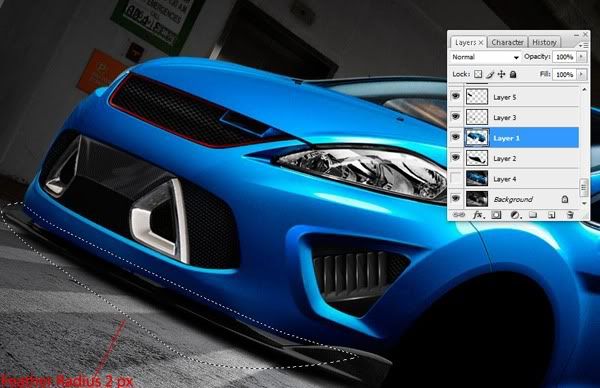Click the Lock image pixels brush icon
600x388 pixels.
coord(490,74)
